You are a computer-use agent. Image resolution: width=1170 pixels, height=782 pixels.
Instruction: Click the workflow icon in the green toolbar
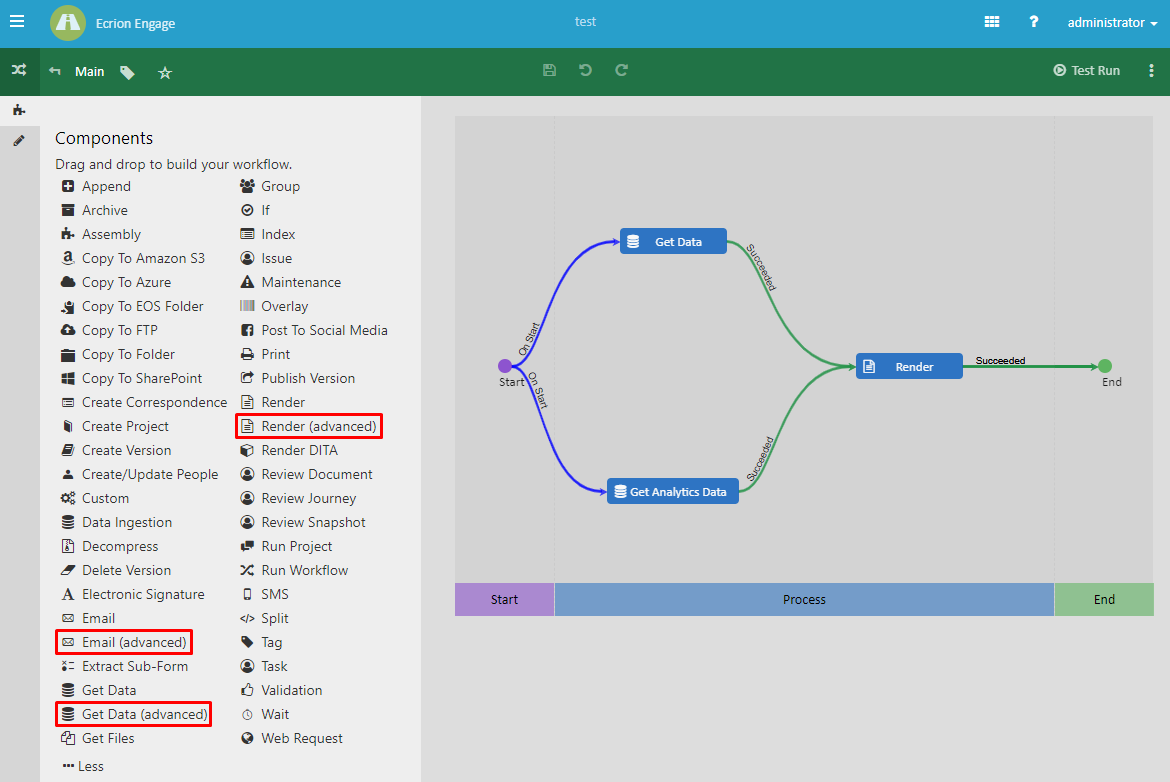(x=20, y=71)
